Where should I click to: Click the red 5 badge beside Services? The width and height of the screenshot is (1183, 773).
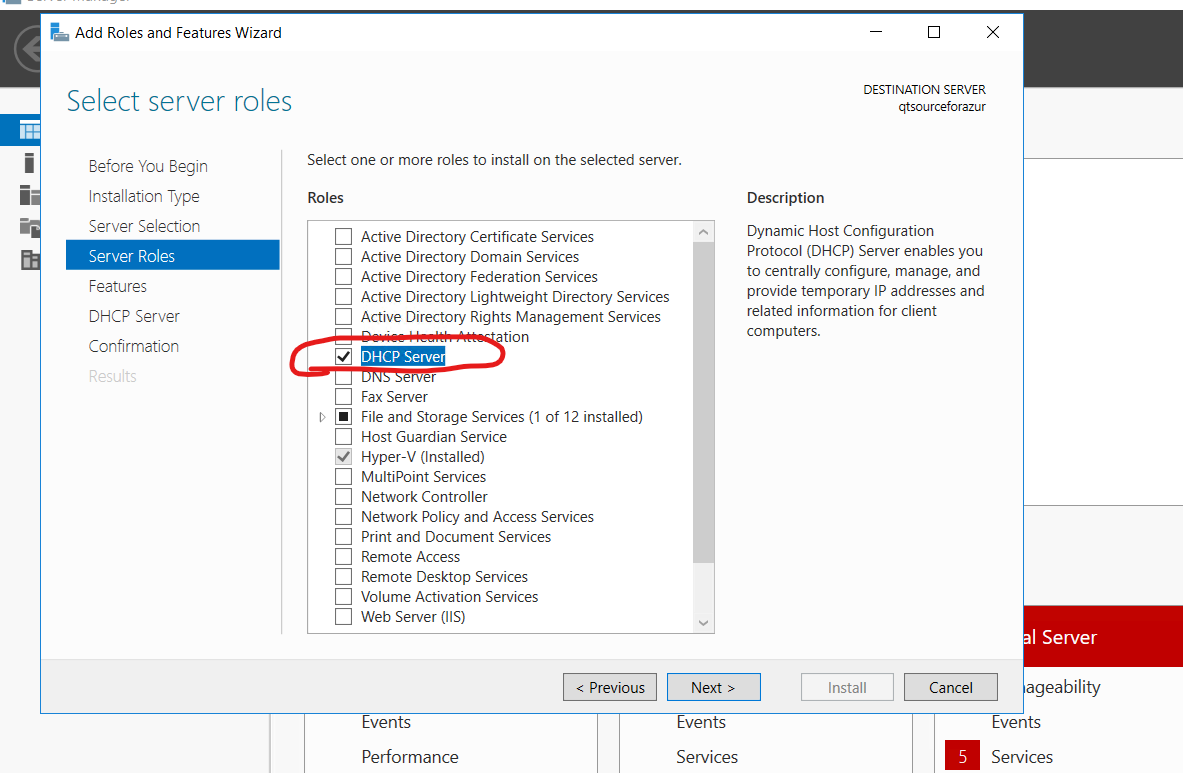click(x=962, y=755)
